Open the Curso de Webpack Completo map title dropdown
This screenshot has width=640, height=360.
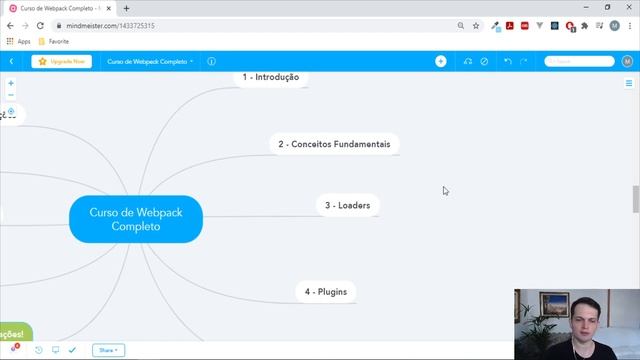pos(150,62)
